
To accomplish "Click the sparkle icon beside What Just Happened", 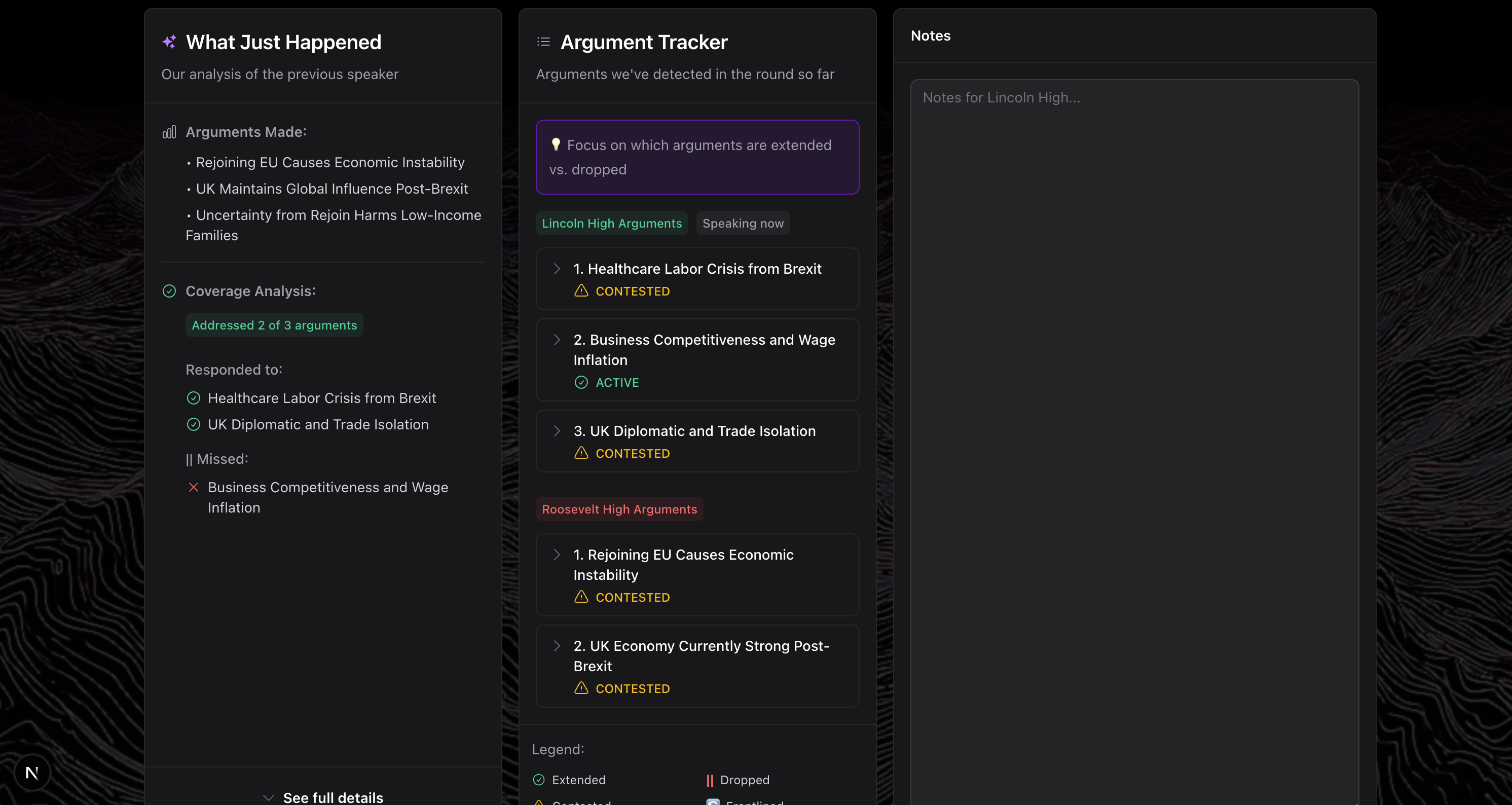I will tap(169, 42).
